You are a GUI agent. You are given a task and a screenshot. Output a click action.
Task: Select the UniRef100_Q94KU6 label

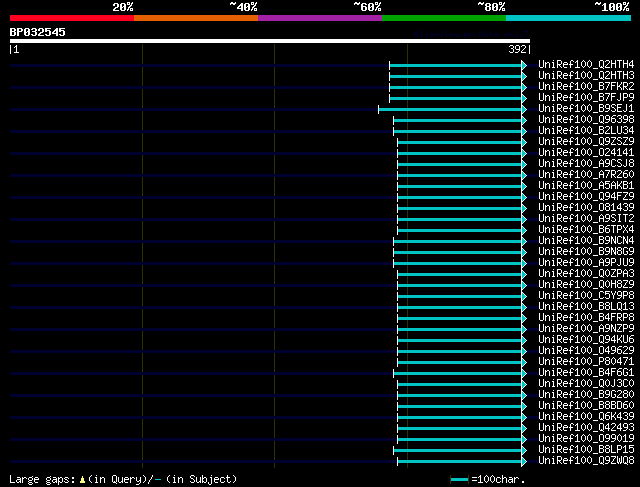[586, 340]
